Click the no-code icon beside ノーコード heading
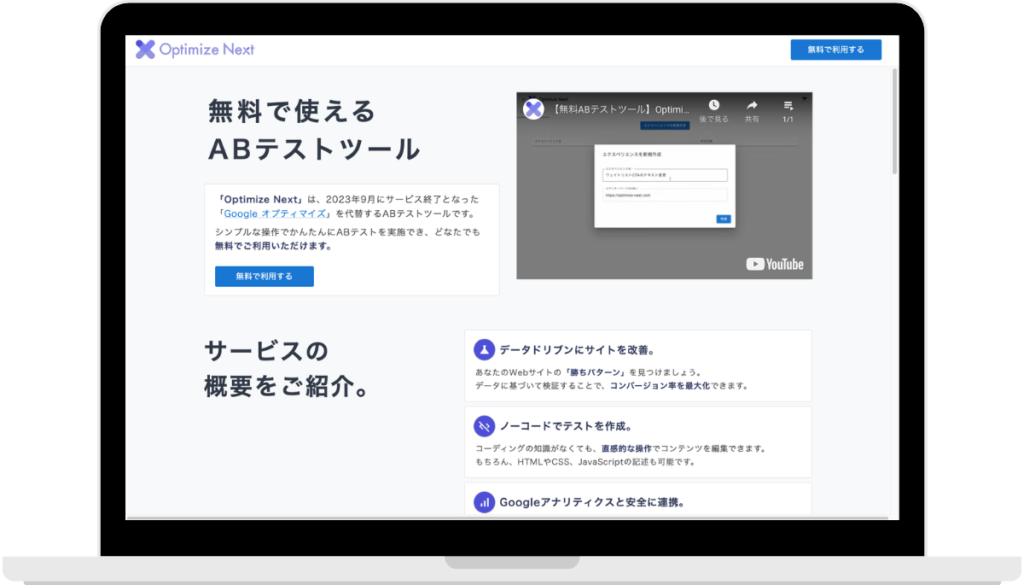The width and height of the screenshot is (1024, 585). pos(484,426)
